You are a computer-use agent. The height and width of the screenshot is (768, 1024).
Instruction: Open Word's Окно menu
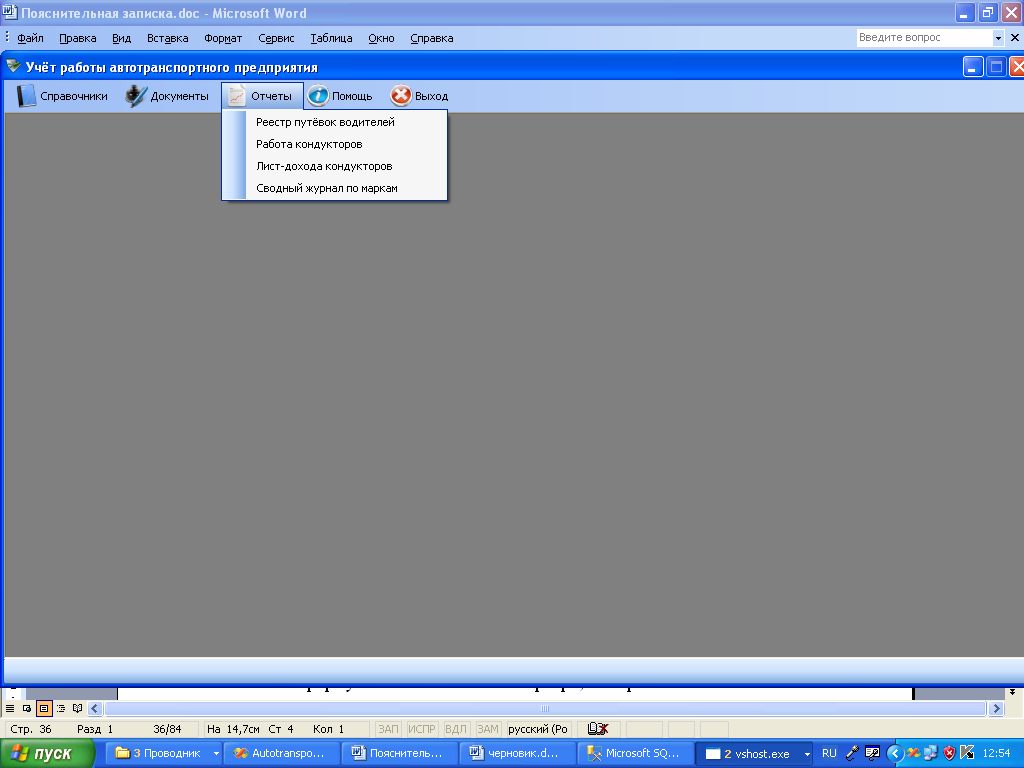(x=381, y=38)
